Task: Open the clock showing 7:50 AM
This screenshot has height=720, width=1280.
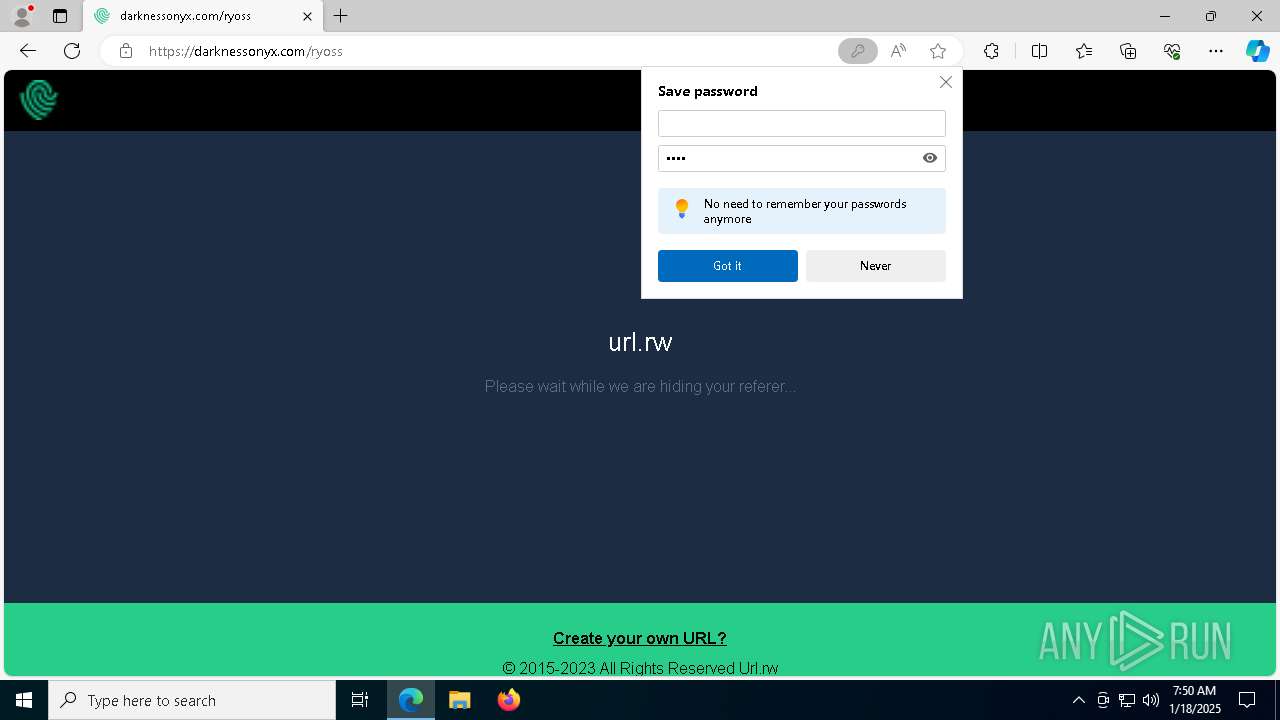Action: click(x=1195, y=700)
